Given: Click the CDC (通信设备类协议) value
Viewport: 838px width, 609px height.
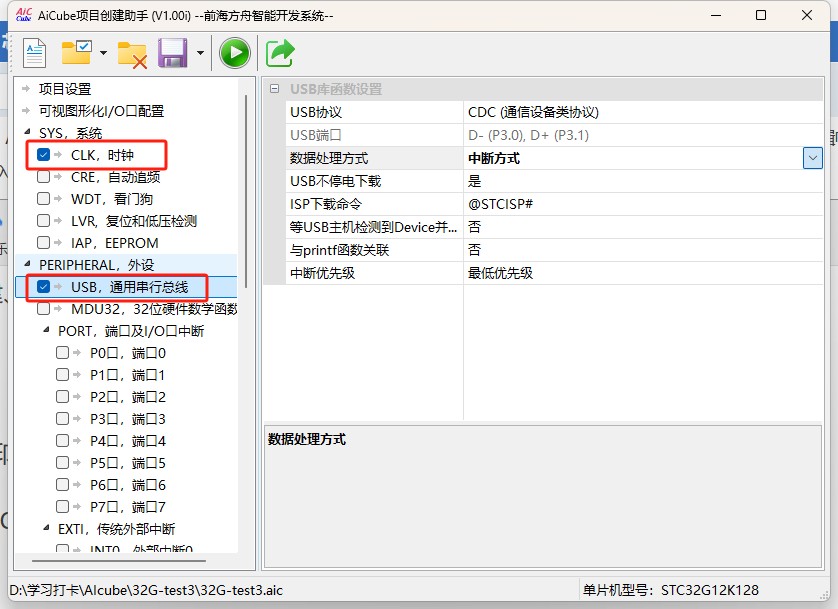Looking at the screenshot, I should (533, 112).
